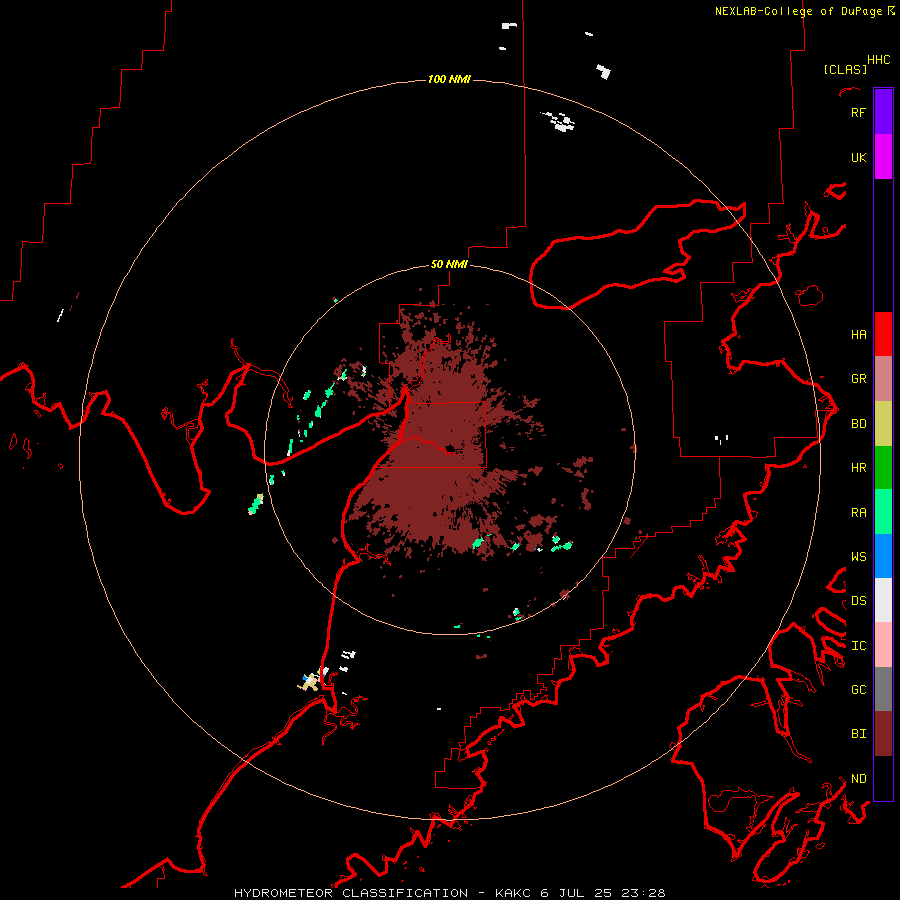Click the HA red legend swatch
Image resolution: width=900 pixels, height=900 pixels.
tap(883, 334)
